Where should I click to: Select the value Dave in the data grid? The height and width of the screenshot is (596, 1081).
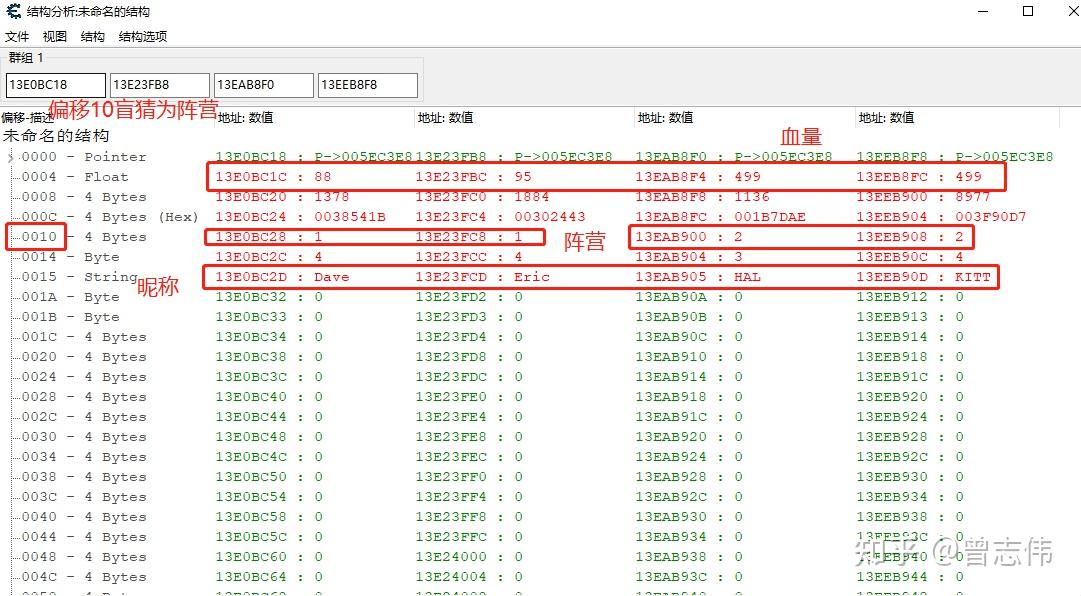click(331, 277)
